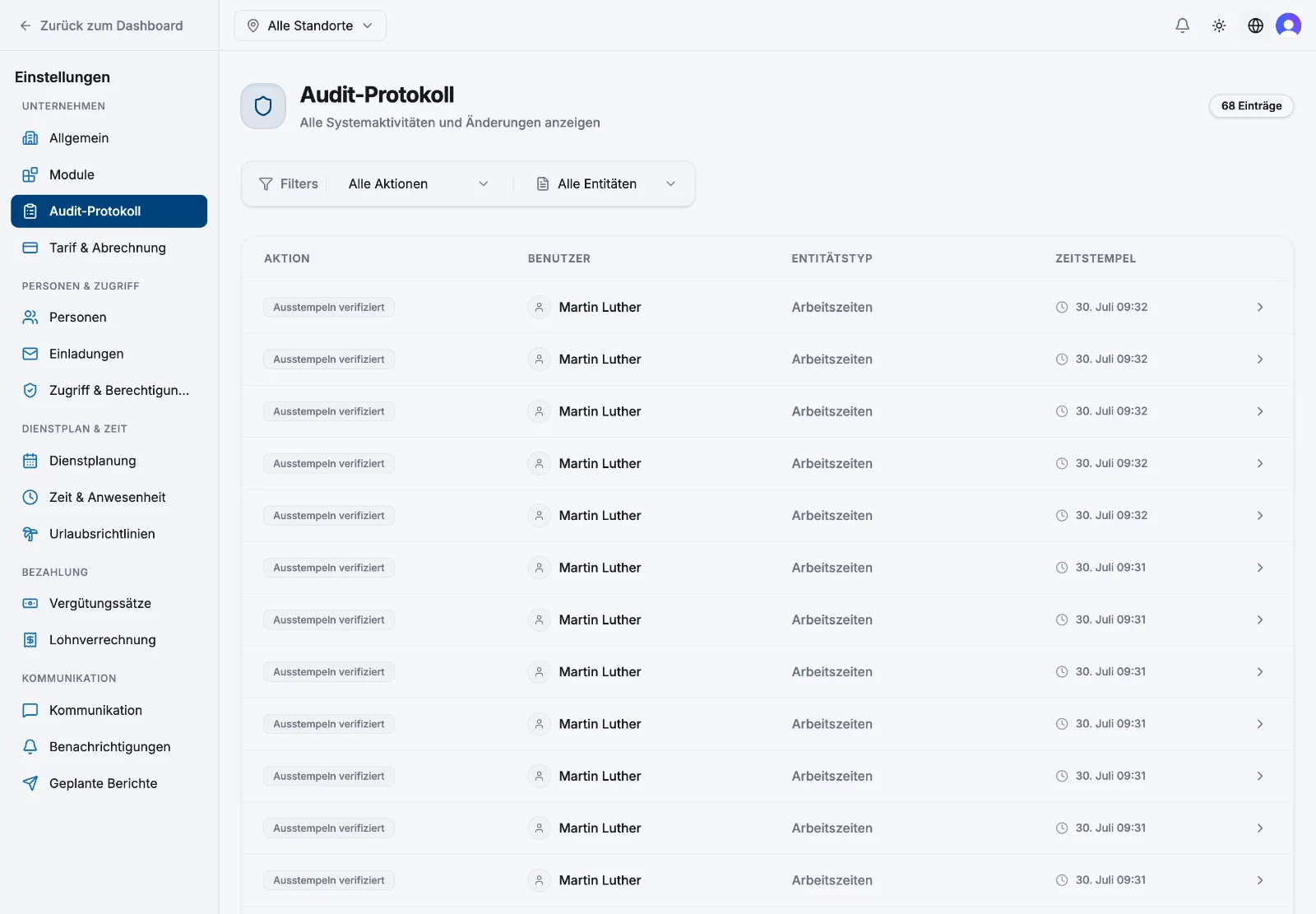Screen dimensions: 1316x914
Task: Open Personen settings page
Action: click(109, 317)
